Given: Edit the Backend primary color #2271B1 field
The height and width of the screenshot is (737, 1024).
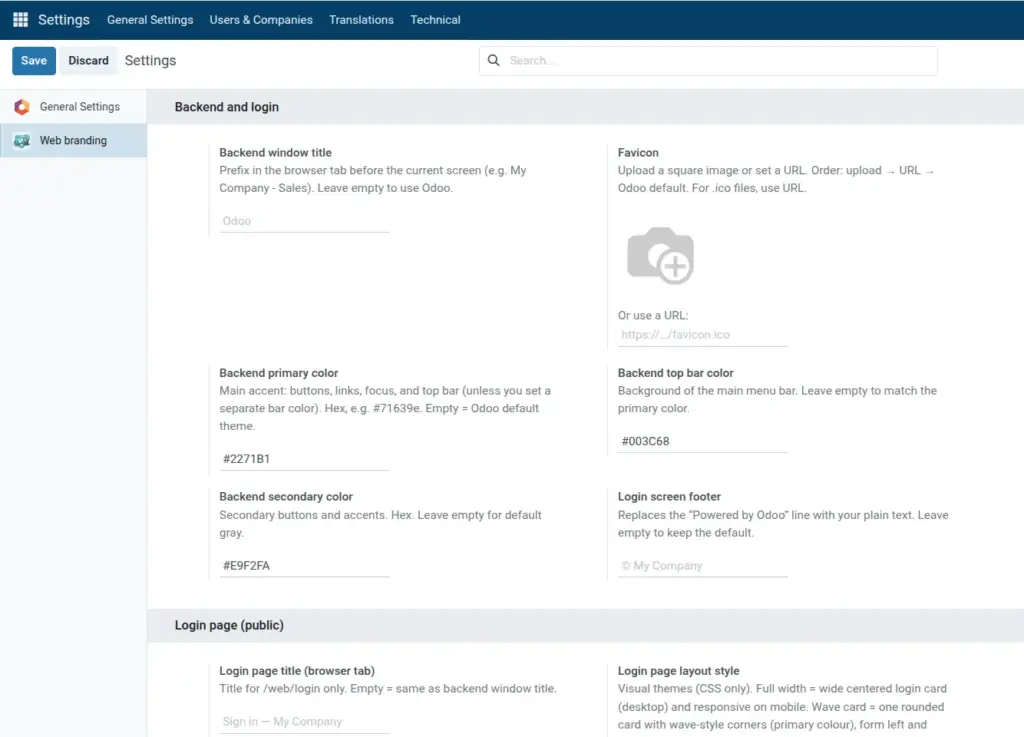Looking at the screenshot, I should coord(304,459).
